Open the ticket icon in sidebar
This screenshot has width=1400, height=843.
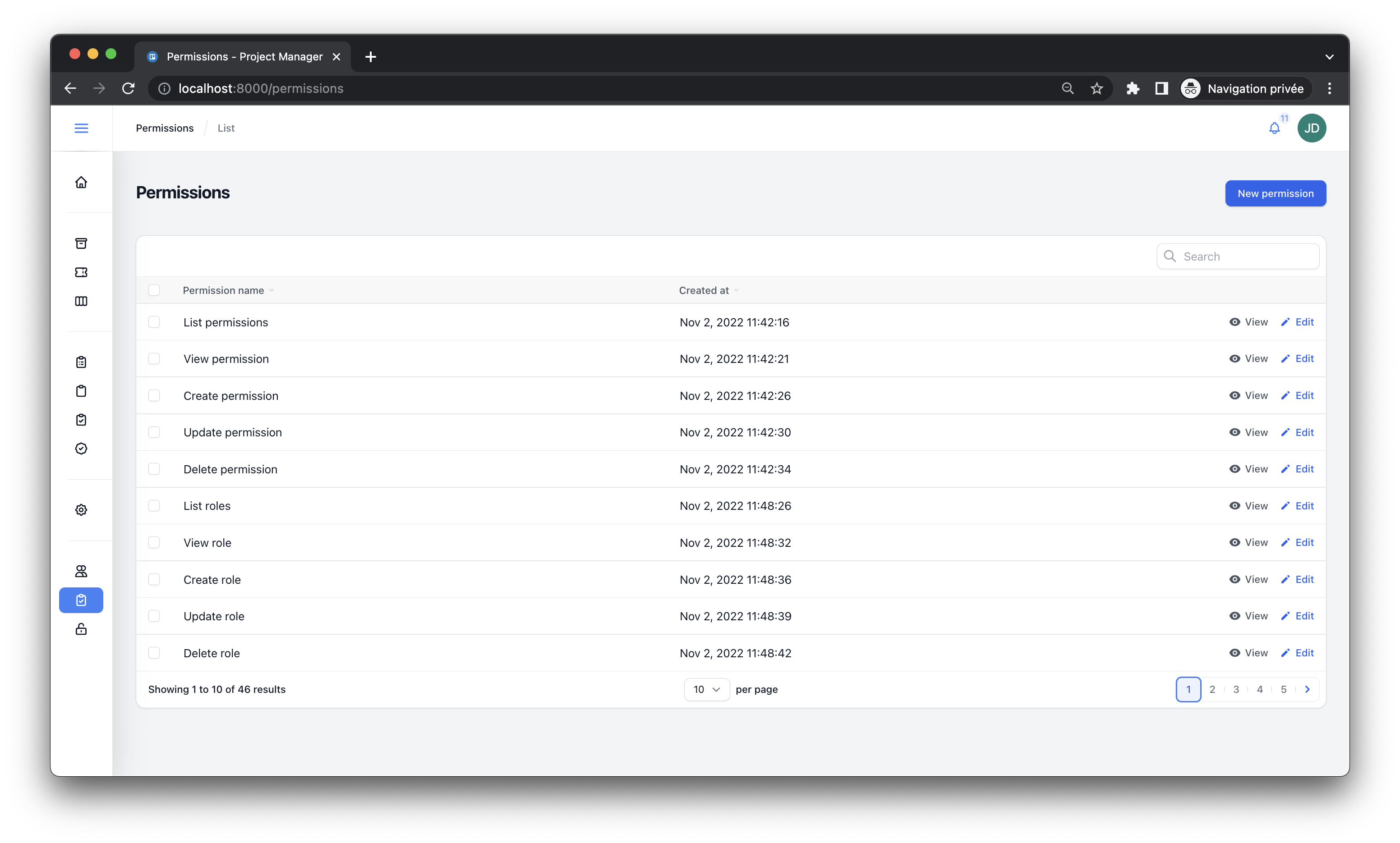[81, 272]
